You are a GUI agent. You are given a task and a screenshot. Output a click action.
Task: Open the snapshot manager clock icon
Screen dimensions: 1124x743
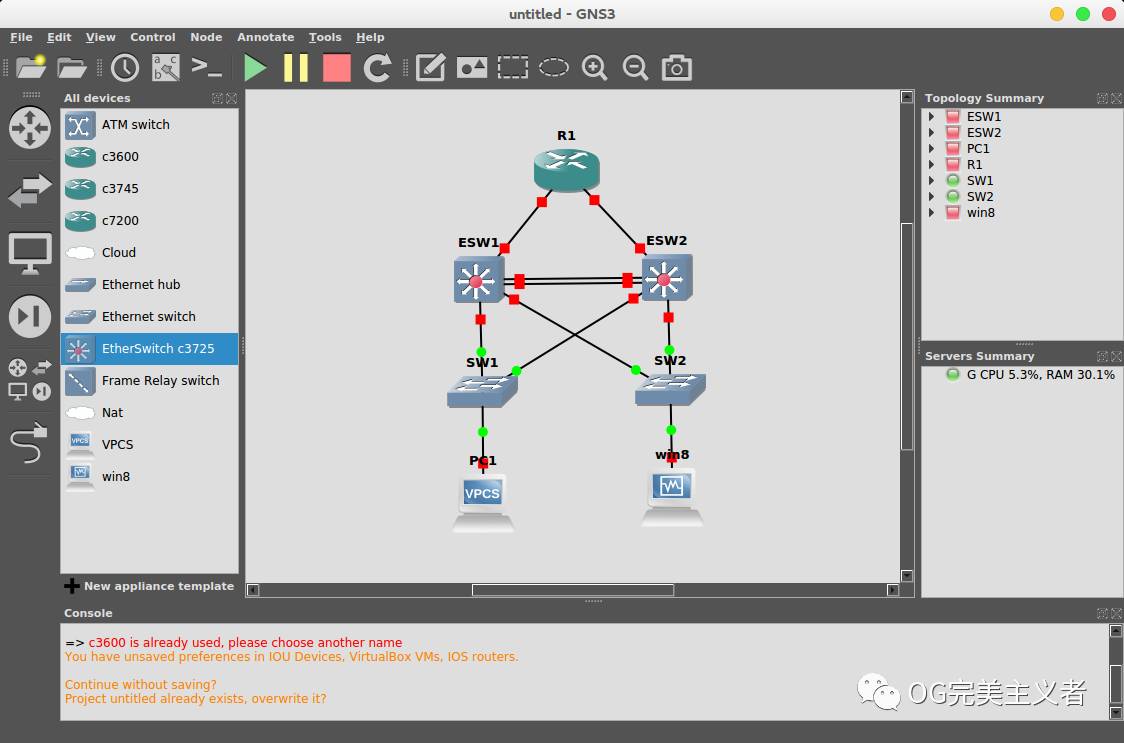[x=125, y=67]
